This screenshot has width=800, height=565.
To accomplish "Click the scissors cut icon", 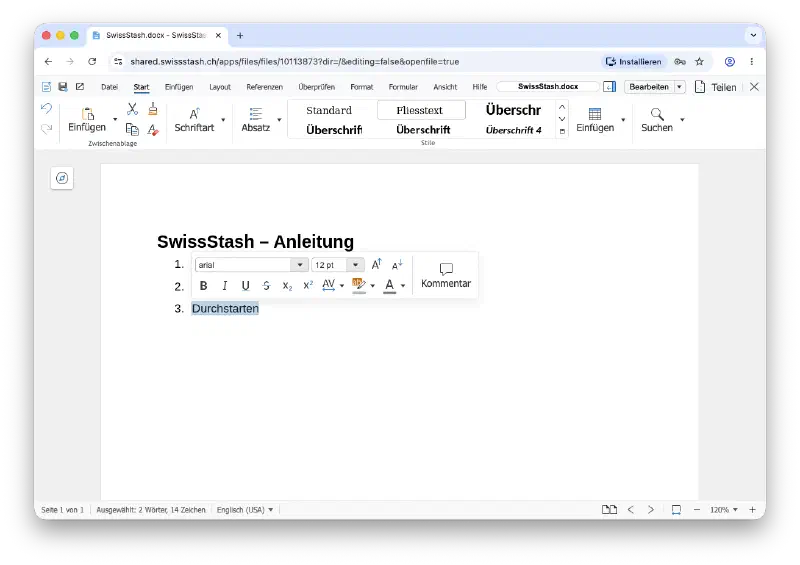I will (132, 109).
